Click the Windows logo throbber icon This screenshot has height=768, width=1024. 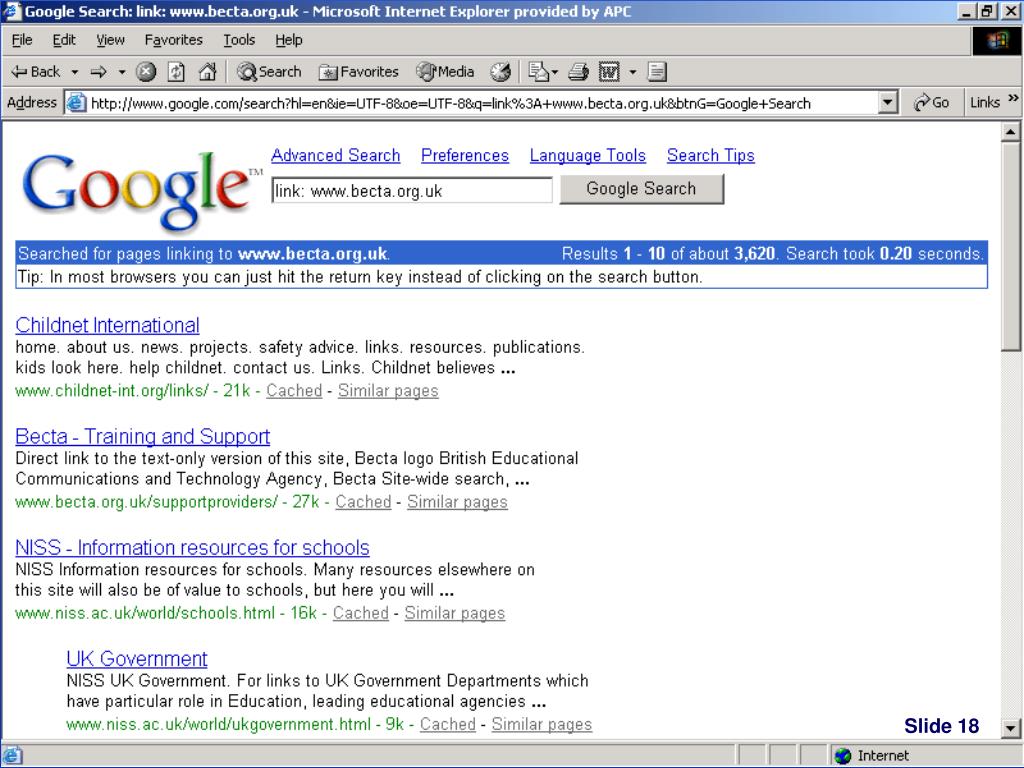coord(997,40)
